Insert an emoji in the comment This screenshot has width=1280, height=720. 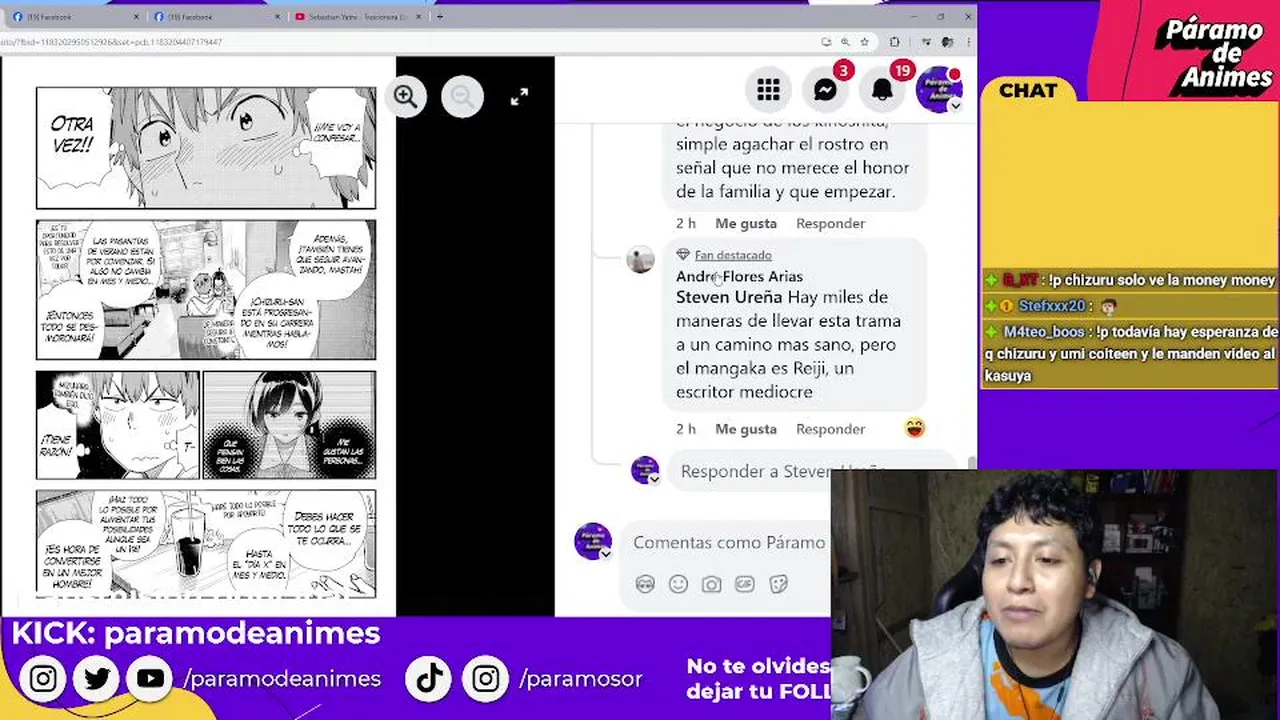pyautogui.click(x=678, y=584)
